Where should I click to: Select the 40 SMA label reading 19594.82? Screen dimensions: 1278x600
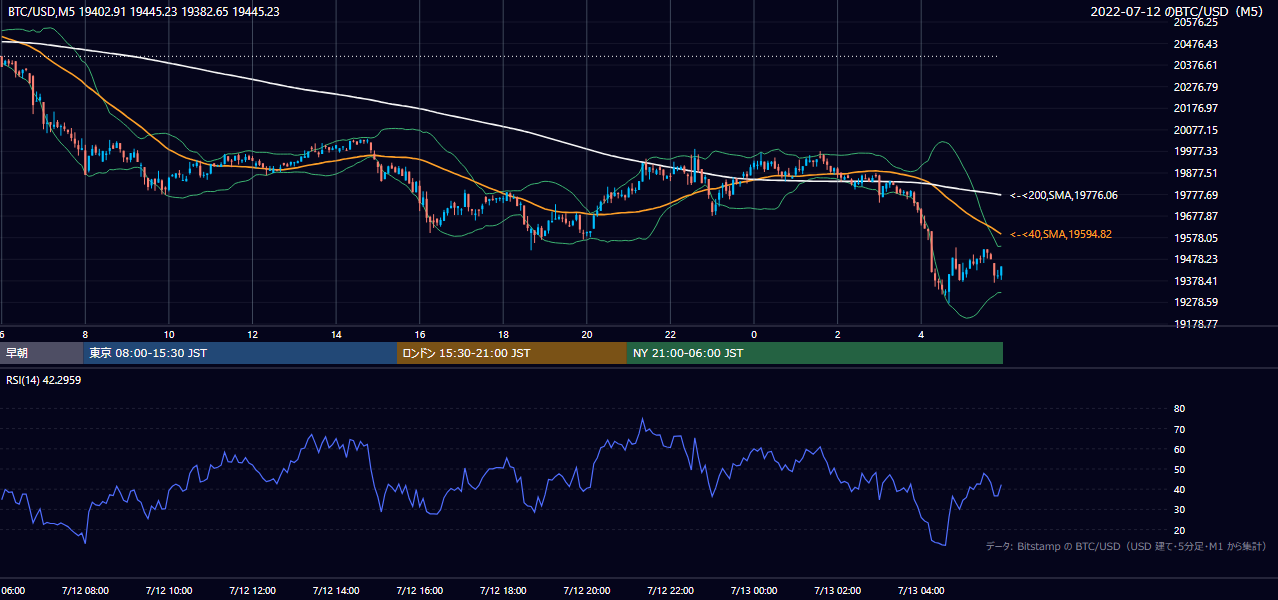(1061, 234)
